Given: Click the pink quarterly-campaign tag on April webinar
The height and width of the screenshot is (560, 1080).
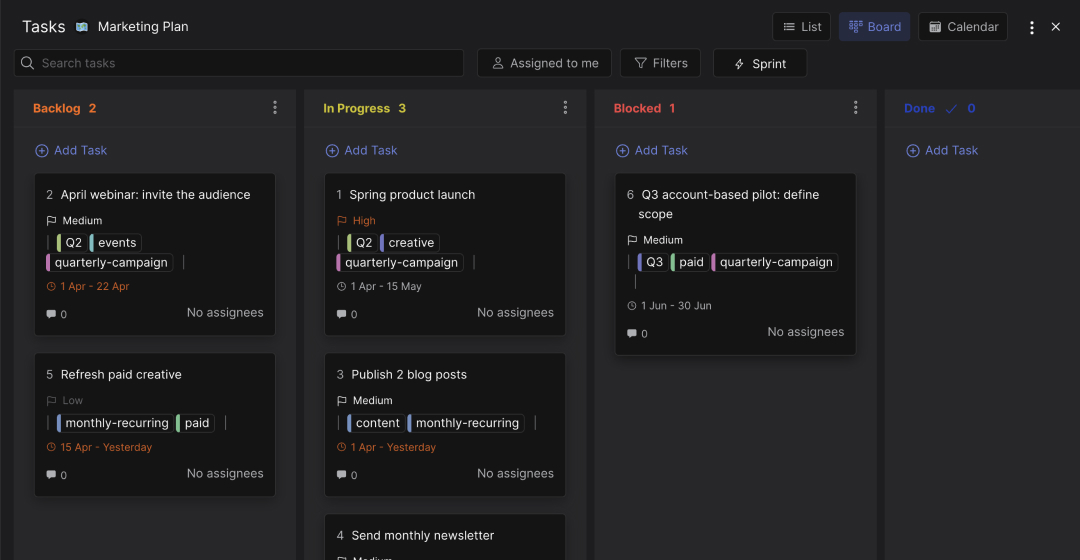Looking at the screenshot, I should (109, 262).
